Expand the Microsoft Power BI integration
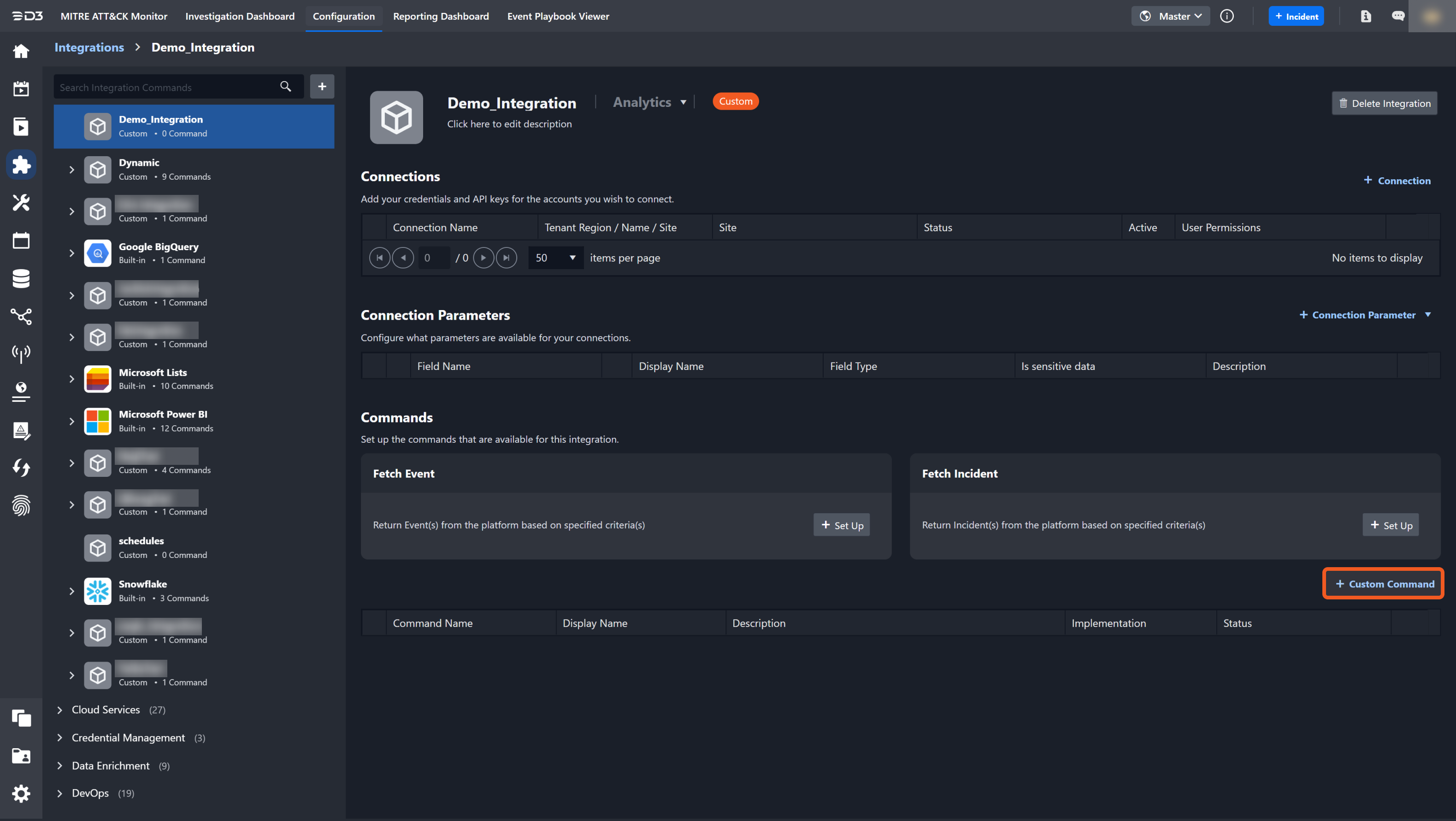Viewport: 1456px width, 821px height. pyautogui.click(x=71, y=421)
